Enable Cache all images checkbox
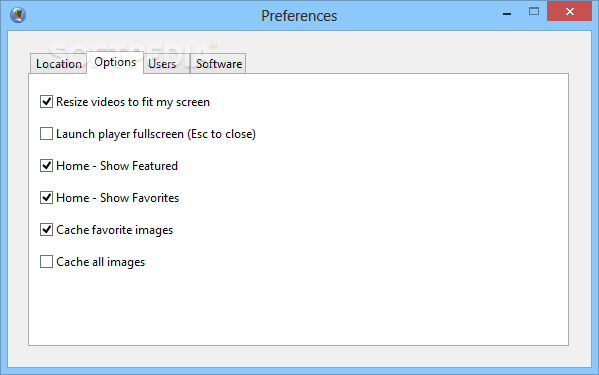 pyautogui.click(x=46, y=262)
